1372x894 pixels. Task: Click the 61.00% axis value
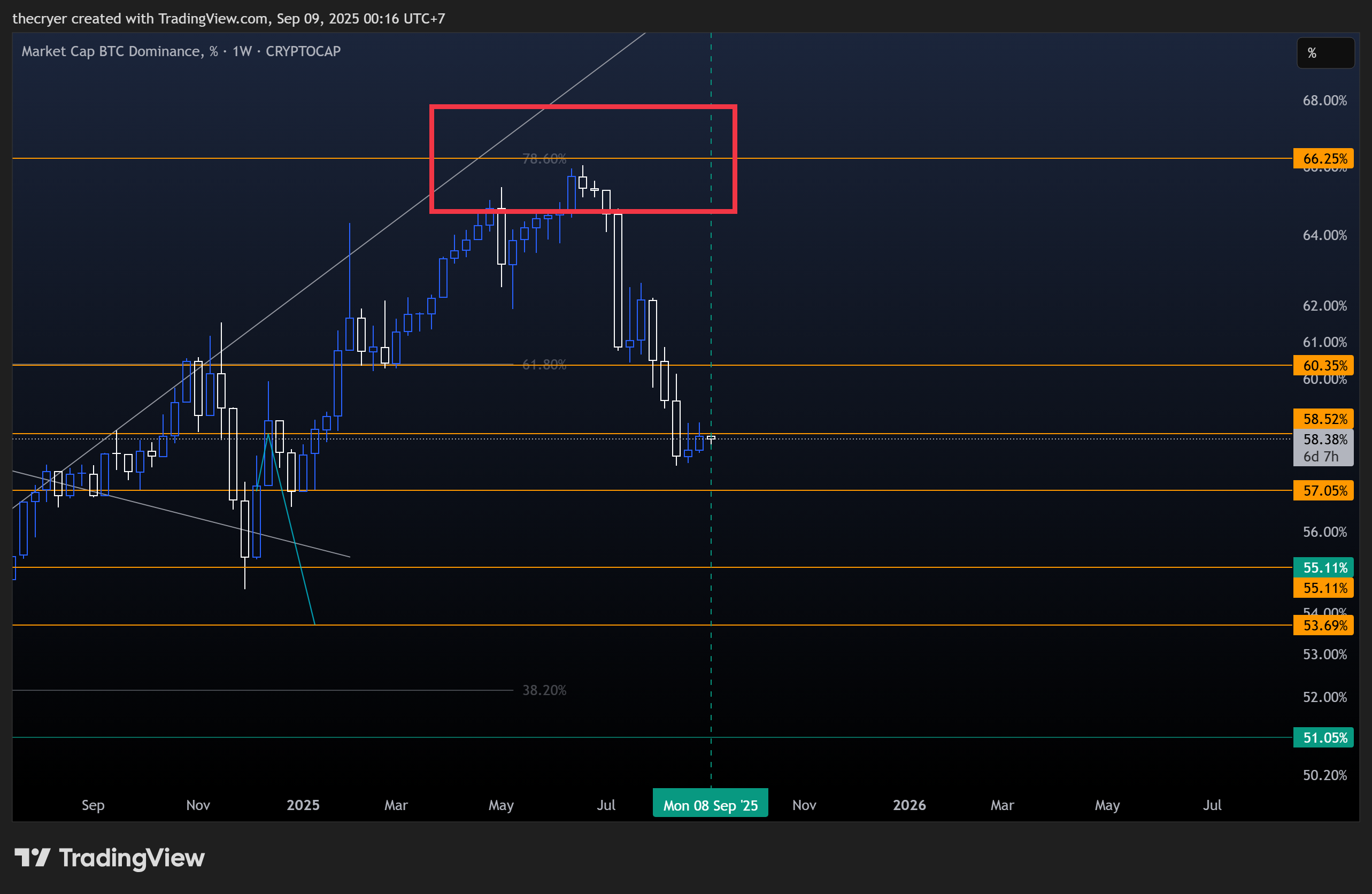(1325, 342)
